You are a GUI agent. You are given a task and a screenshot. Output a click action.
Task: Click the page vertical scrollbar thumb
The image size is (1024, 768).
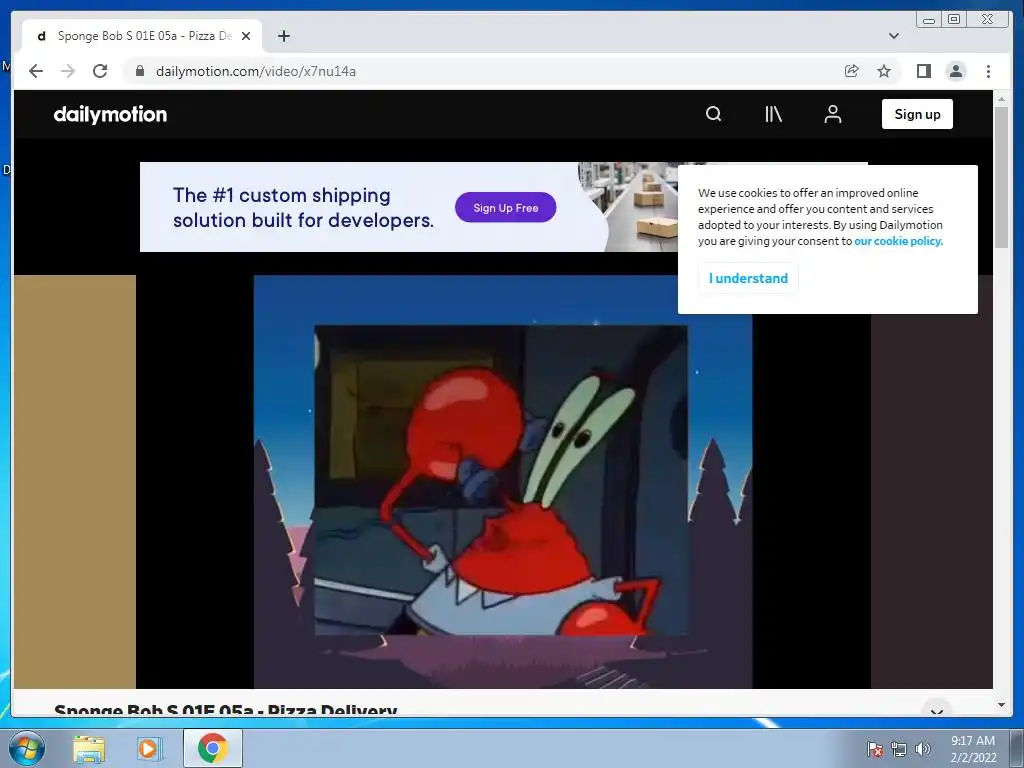pyautogui.click(x=1001, y=176)
